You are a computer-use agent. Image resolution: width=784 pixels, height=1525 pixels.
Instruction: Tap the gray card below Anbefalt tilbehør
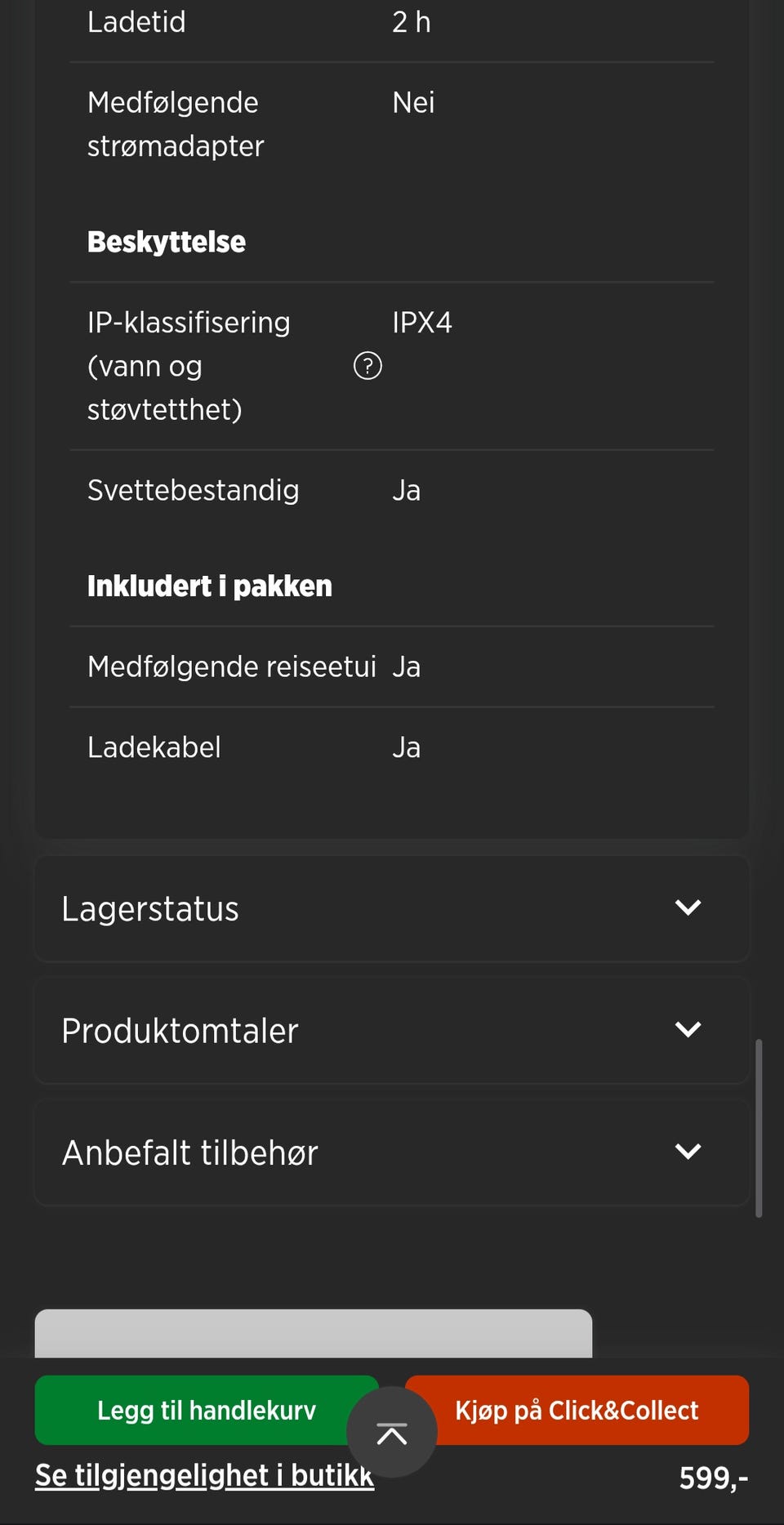tap(313, 1333)
